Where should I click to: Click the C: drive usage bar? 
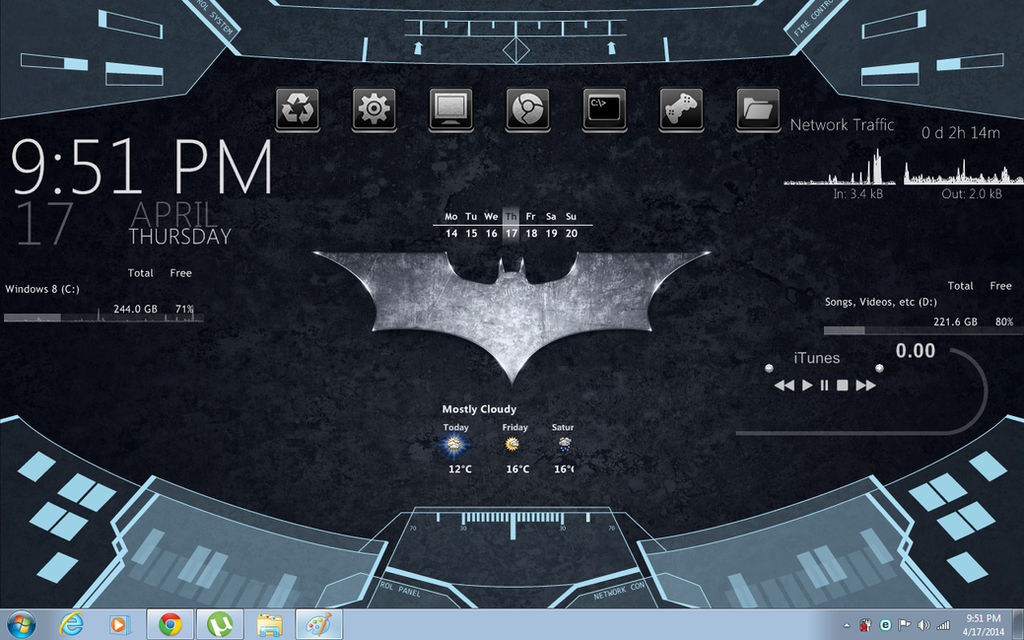pyautogui.click(x=104, y=318)
